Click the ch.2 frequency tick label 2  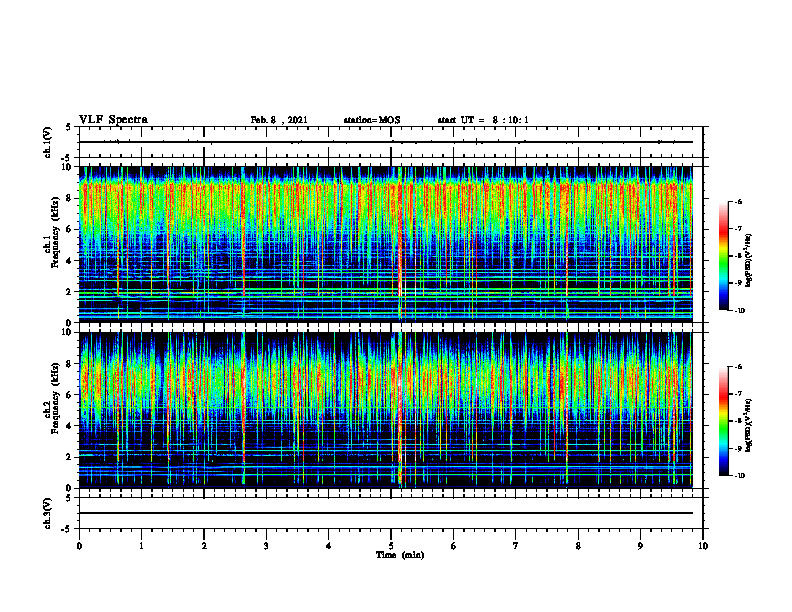coord(69,457)
